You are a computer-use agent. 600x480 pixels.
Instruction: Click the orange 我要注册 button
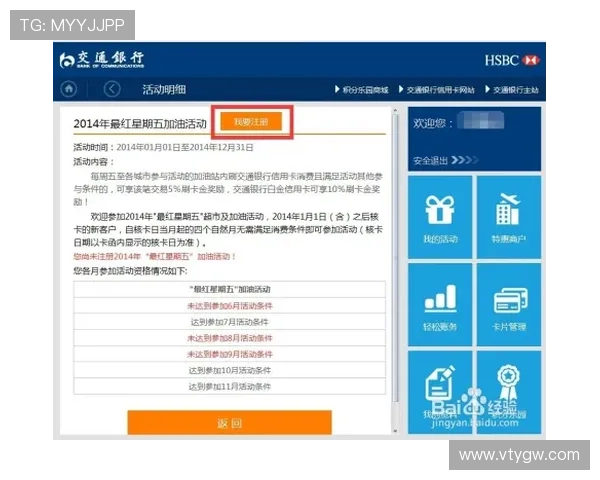coord(251,122)
